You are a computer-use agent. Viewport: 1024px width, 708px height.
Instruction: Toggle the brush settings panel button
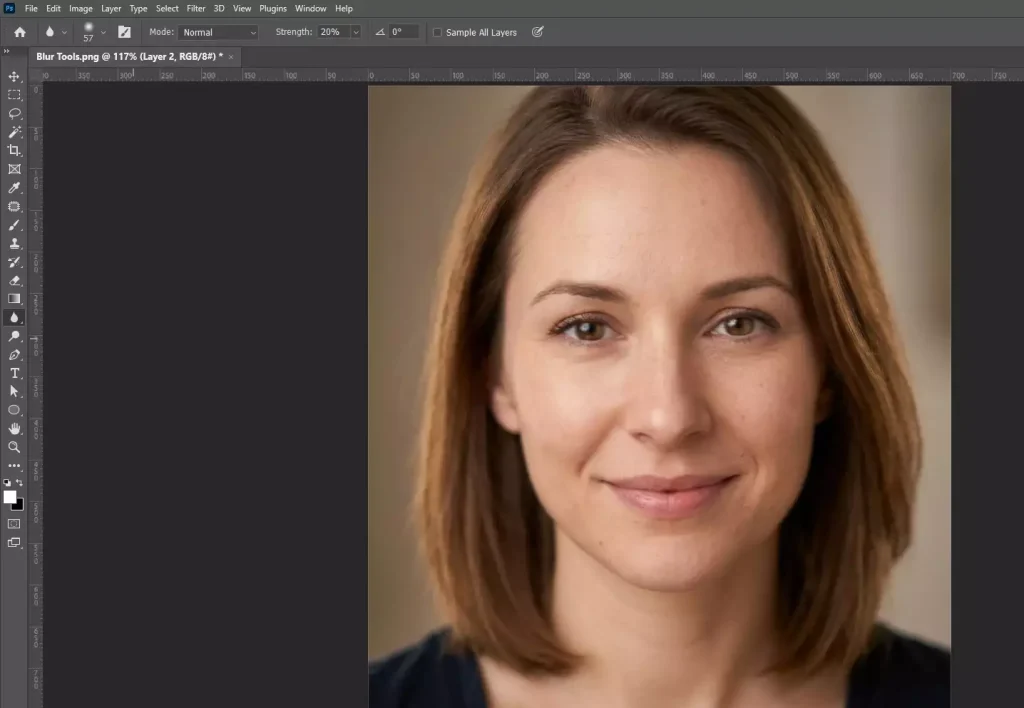[x=124, y=32]
